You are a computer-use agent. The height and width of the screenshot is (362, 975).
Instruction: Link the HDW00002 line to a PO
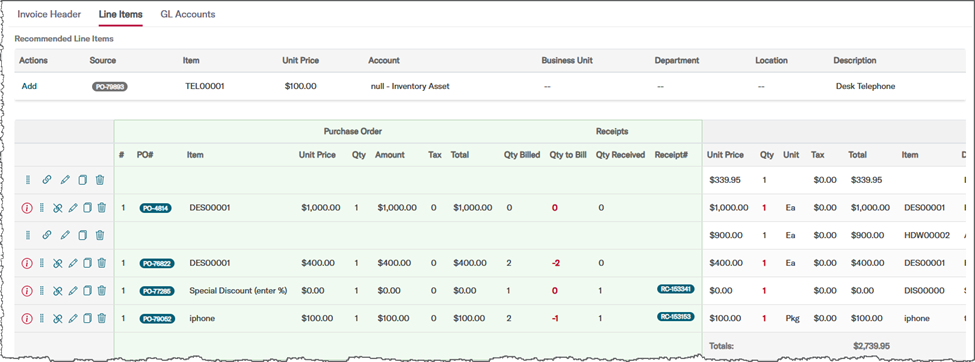click(x=47, y=235)
